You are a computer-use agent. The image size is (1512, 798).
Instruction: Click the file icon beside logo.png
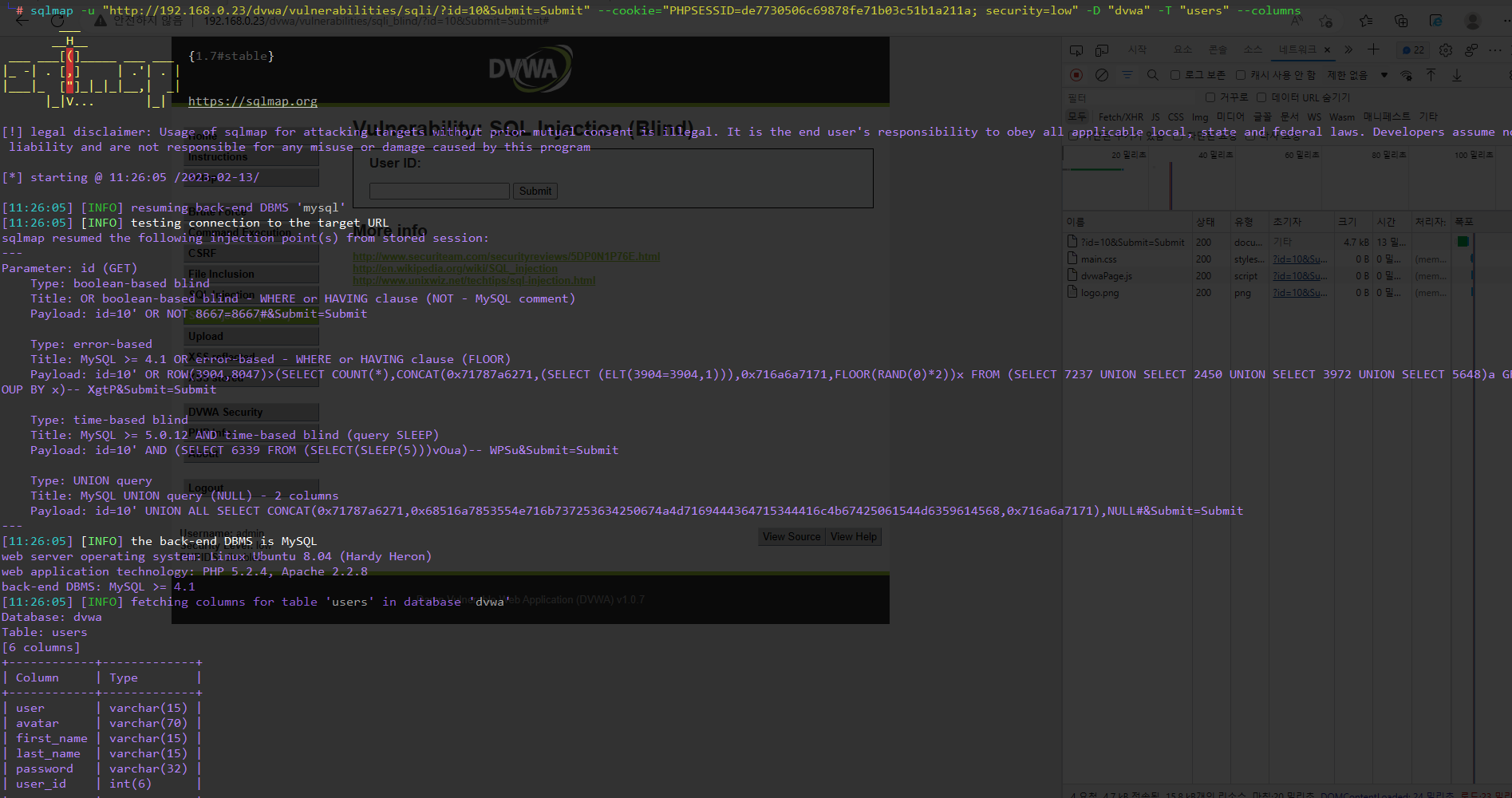pos(1072,292)
